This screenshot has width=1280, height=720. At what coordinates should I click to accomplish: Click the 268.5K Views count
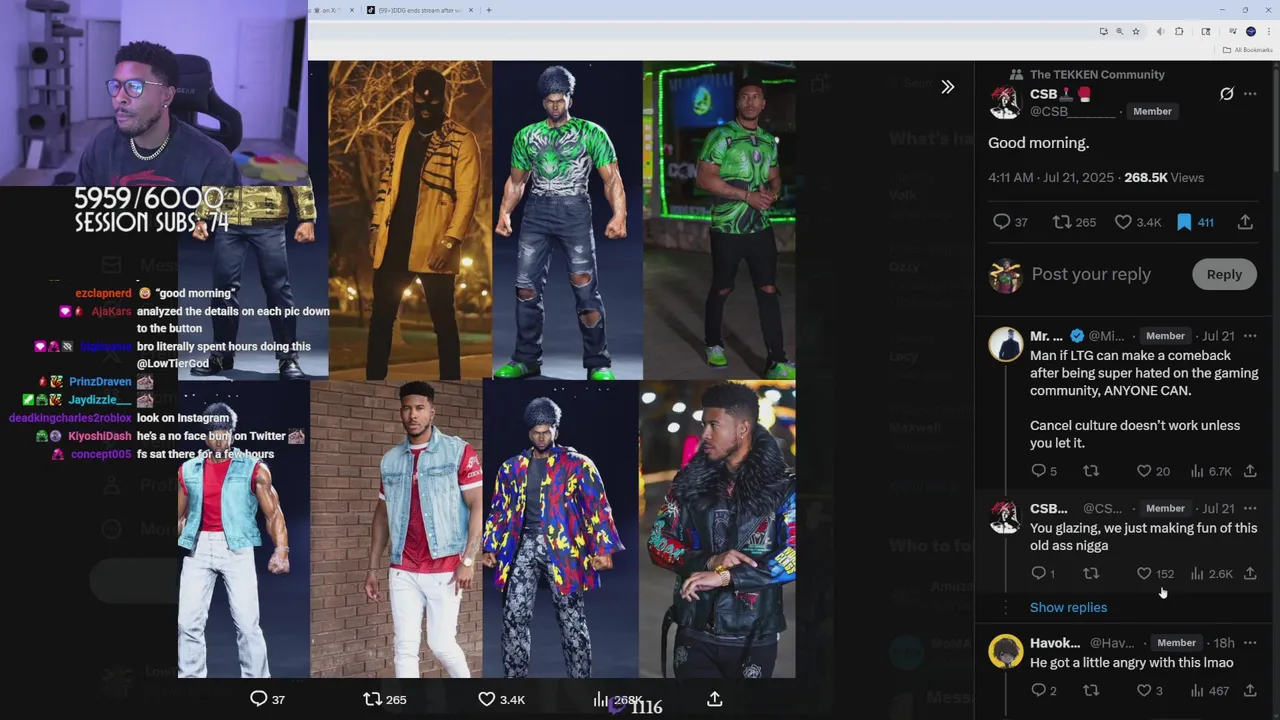coord(1164,177)
